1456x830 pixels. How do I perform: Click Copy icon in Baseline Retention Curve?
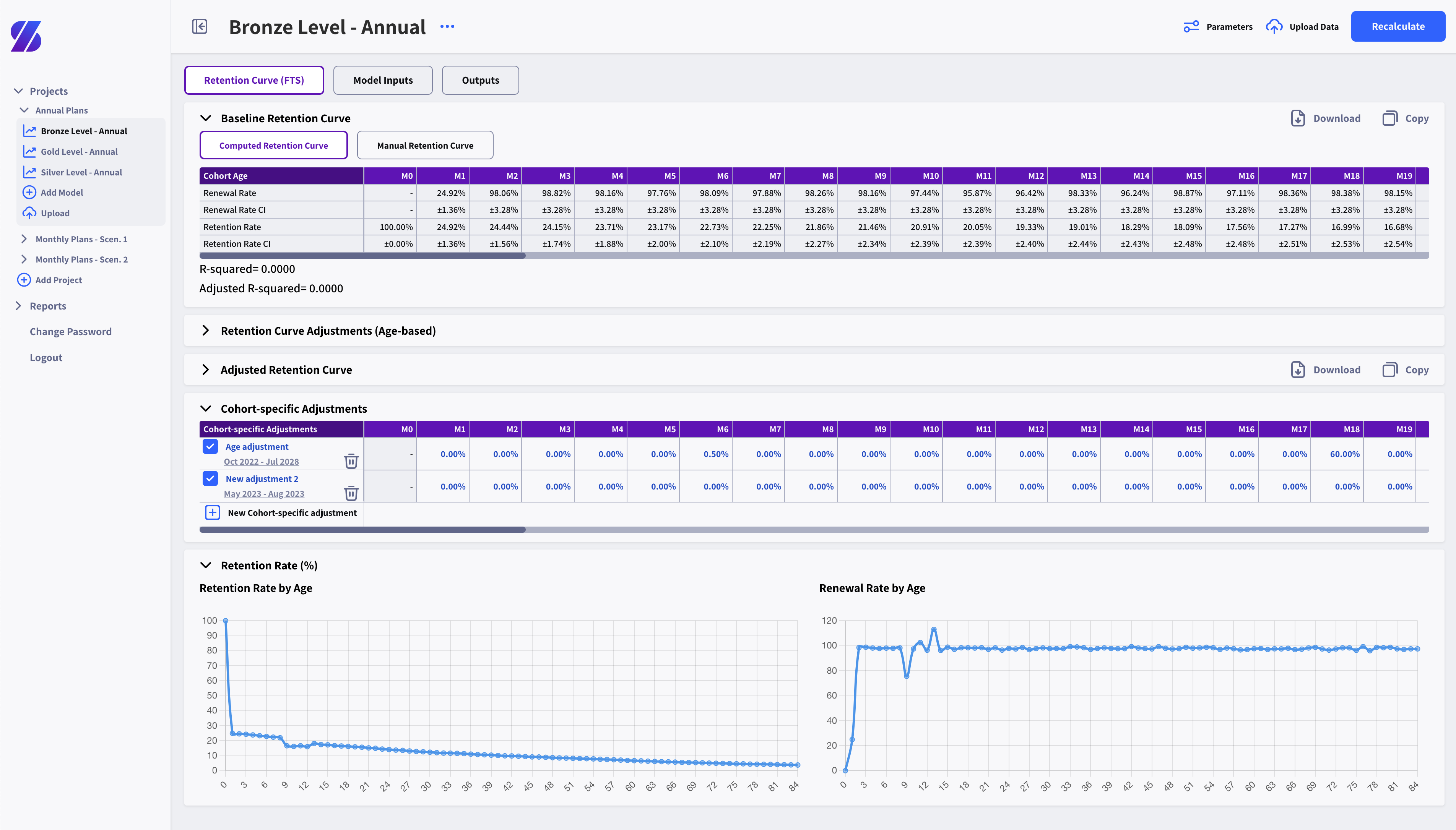pyautogui.click(x=1390, y=118)
